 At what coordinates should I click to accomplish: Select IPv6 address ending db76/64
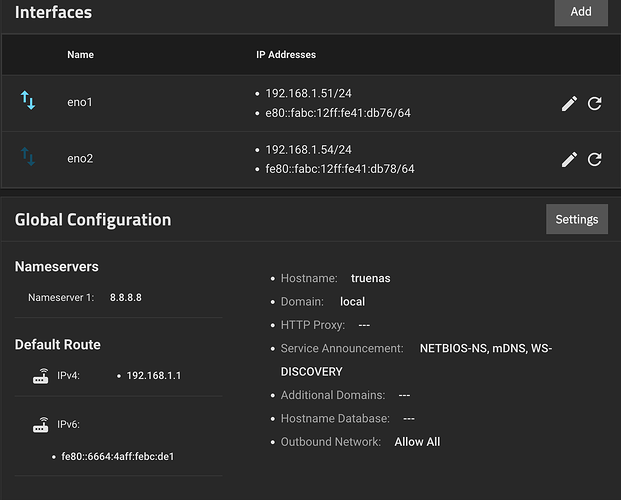[x=338, y=113]
